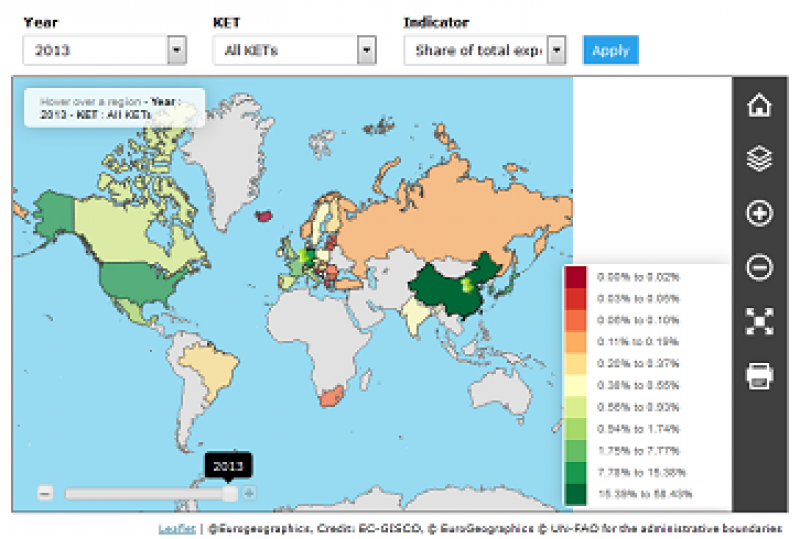Screen dimensions: 800x539
Task: Expand the KET dropdown showing All KETs
Action: tap(294, 50)
